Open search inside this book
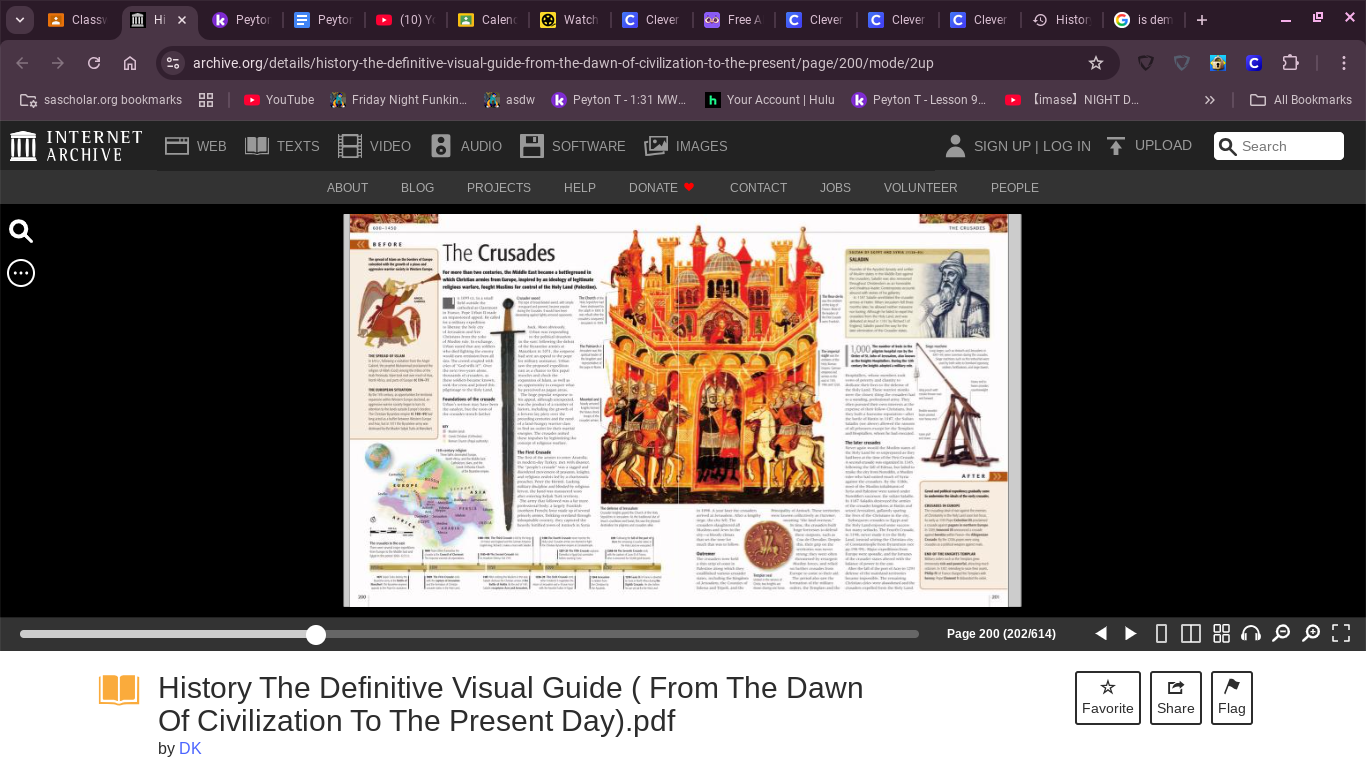The width and height of the screenshot is (1366, 768). coord(21,231)
